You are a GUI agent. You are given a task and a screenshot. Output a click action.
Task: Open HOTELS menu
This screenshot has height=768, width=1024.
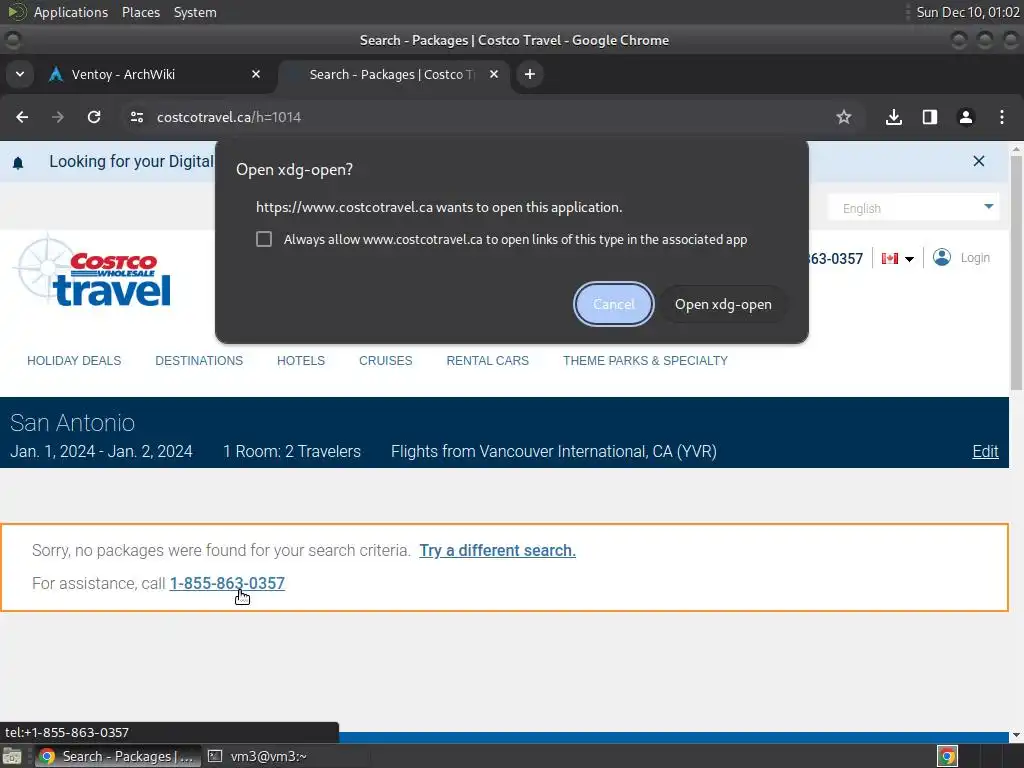pos(301,360)
